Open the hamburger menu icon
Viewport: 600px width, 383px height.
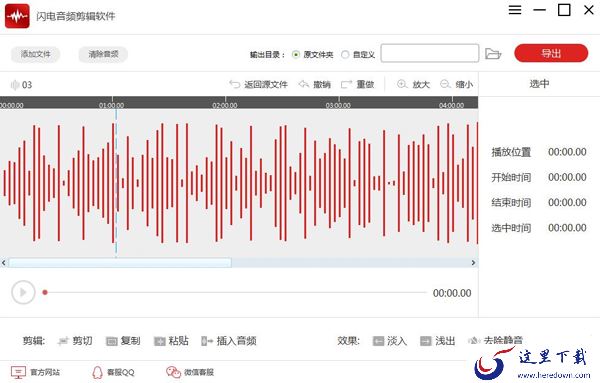click(515, 10)
